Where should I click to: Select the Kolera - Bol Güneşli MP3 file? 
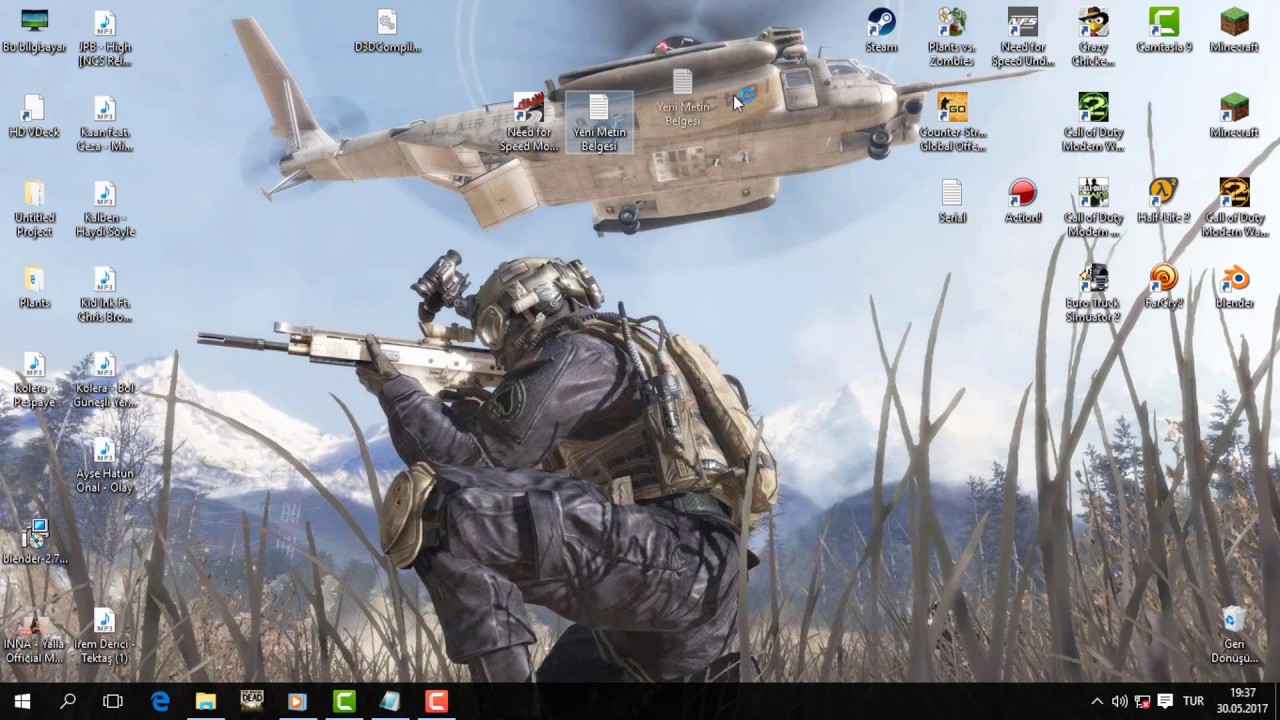104,380
